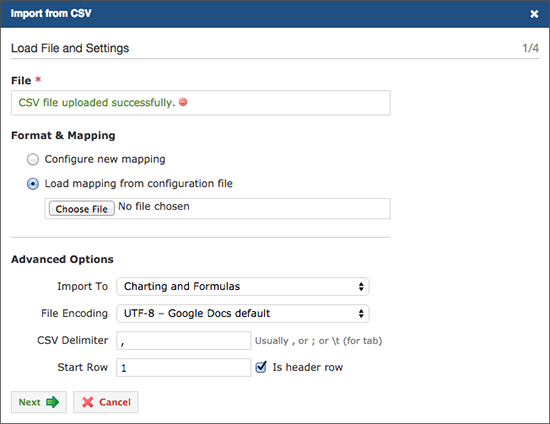
Task: Click Import To dropdown arrow stepper
Action: click(361, 287)
